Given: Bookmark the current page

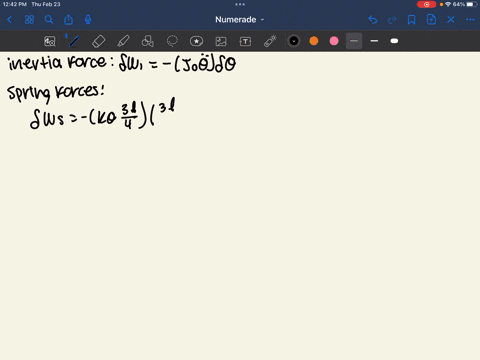Looking at the screenshot, I should click(x=412, y=20).
